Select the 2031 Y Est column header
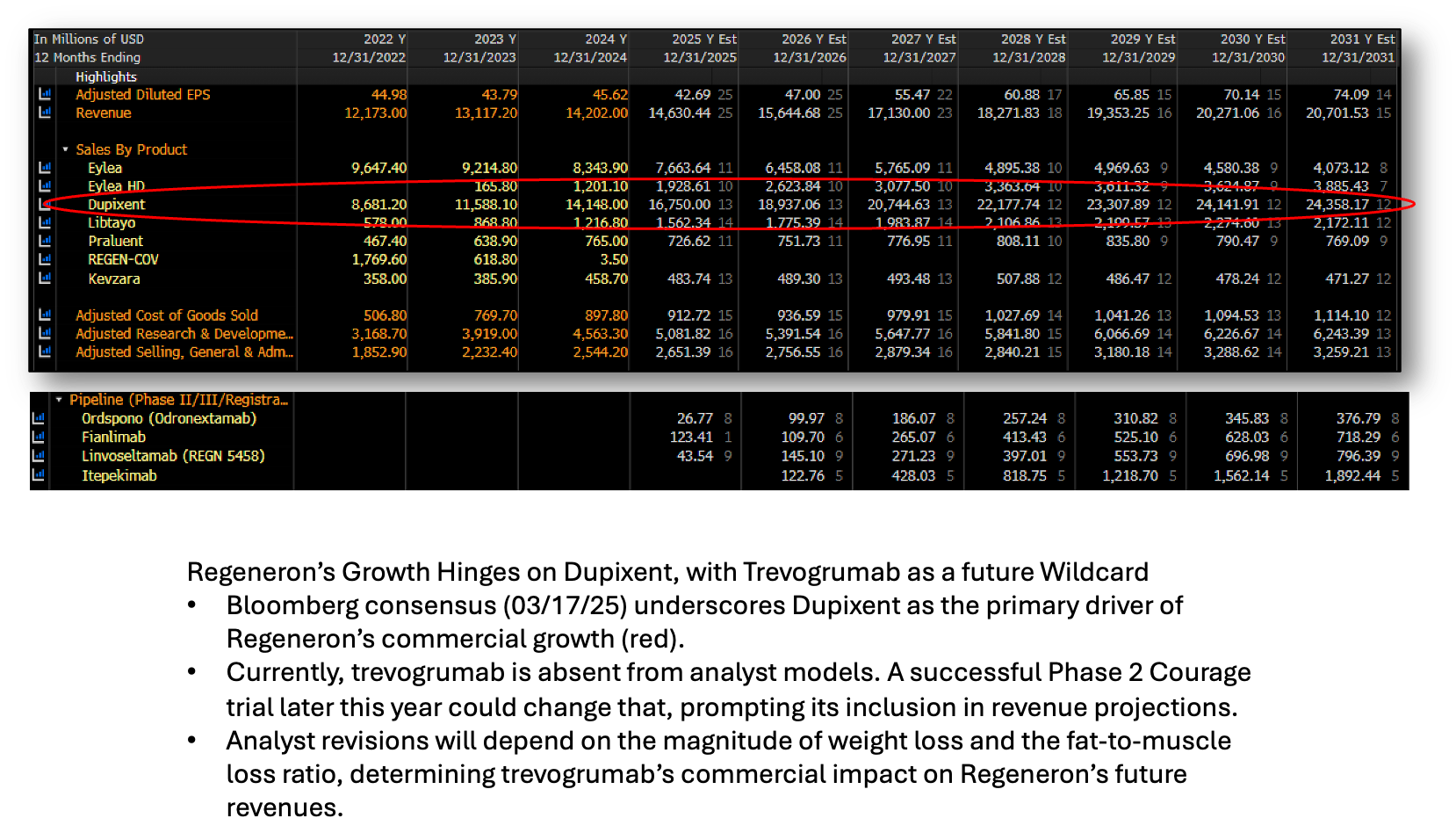The width and height of the screenshot is (1456, 840). 1363,39
